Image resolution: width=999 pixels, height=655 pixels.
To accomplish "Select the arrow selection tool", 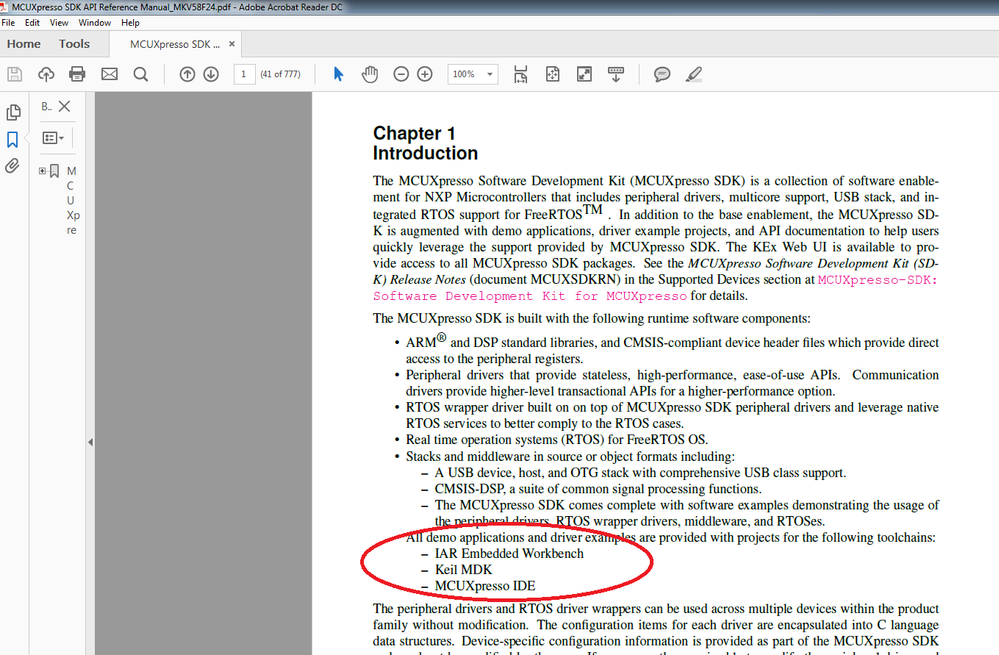I will 338,74.
